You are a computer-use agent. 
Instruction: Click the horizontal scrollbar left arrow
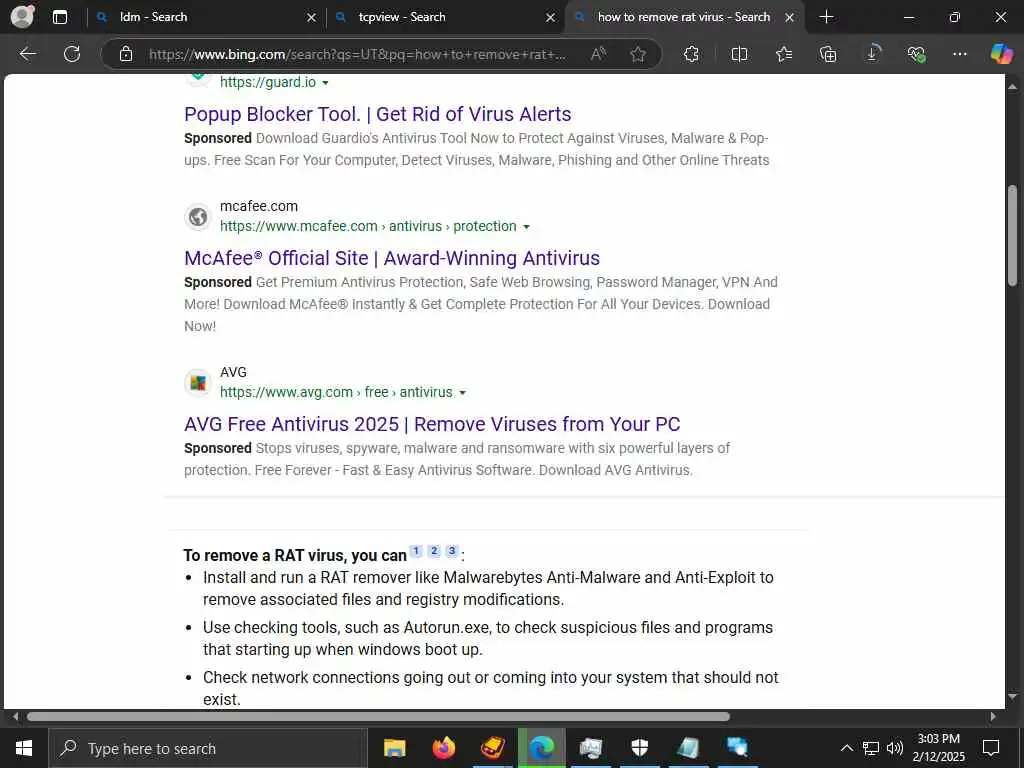pyautogui.click(x=16, y=716)
